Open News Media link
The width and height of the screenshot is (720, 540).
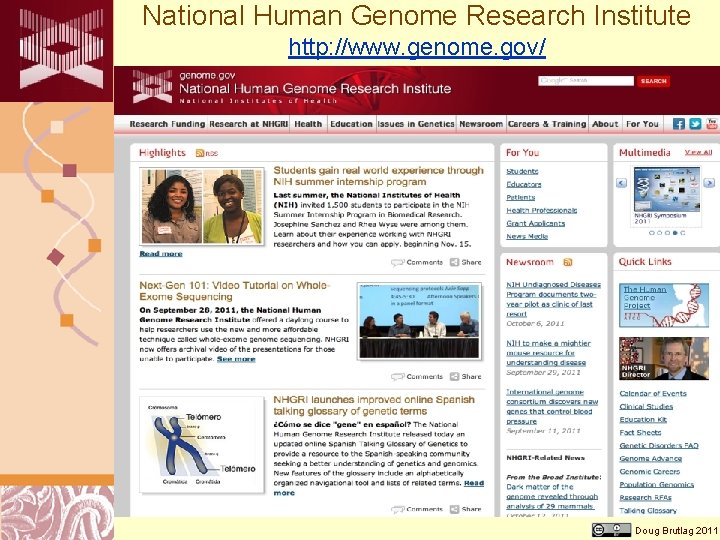coord(527,236)
